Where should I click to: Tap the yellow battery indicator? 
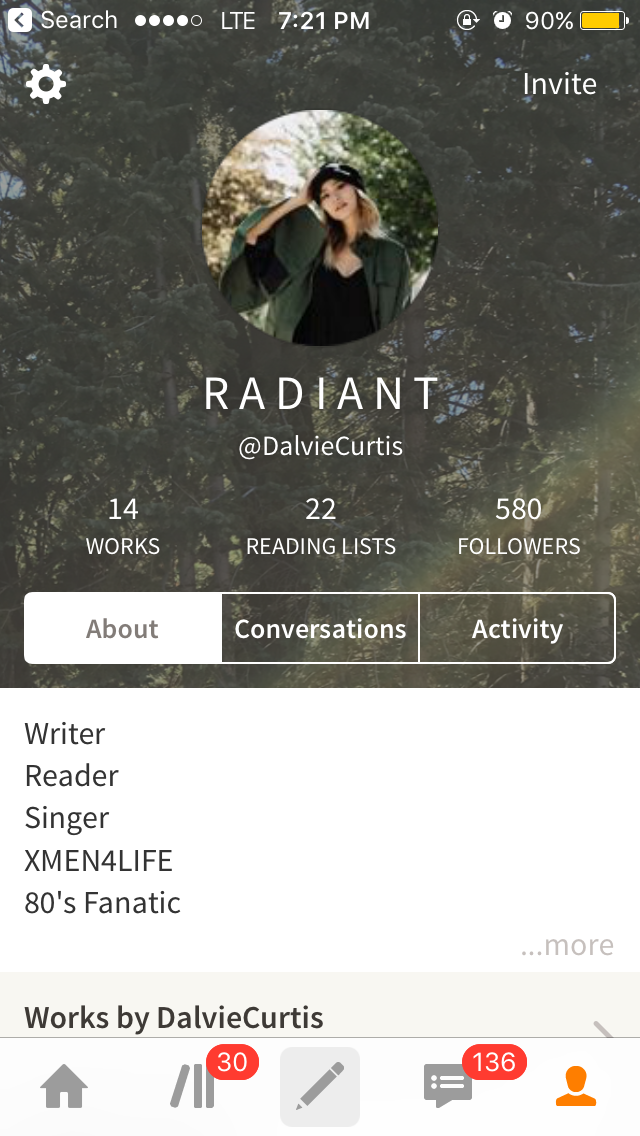pyautogui.click(x=604, y=20)
